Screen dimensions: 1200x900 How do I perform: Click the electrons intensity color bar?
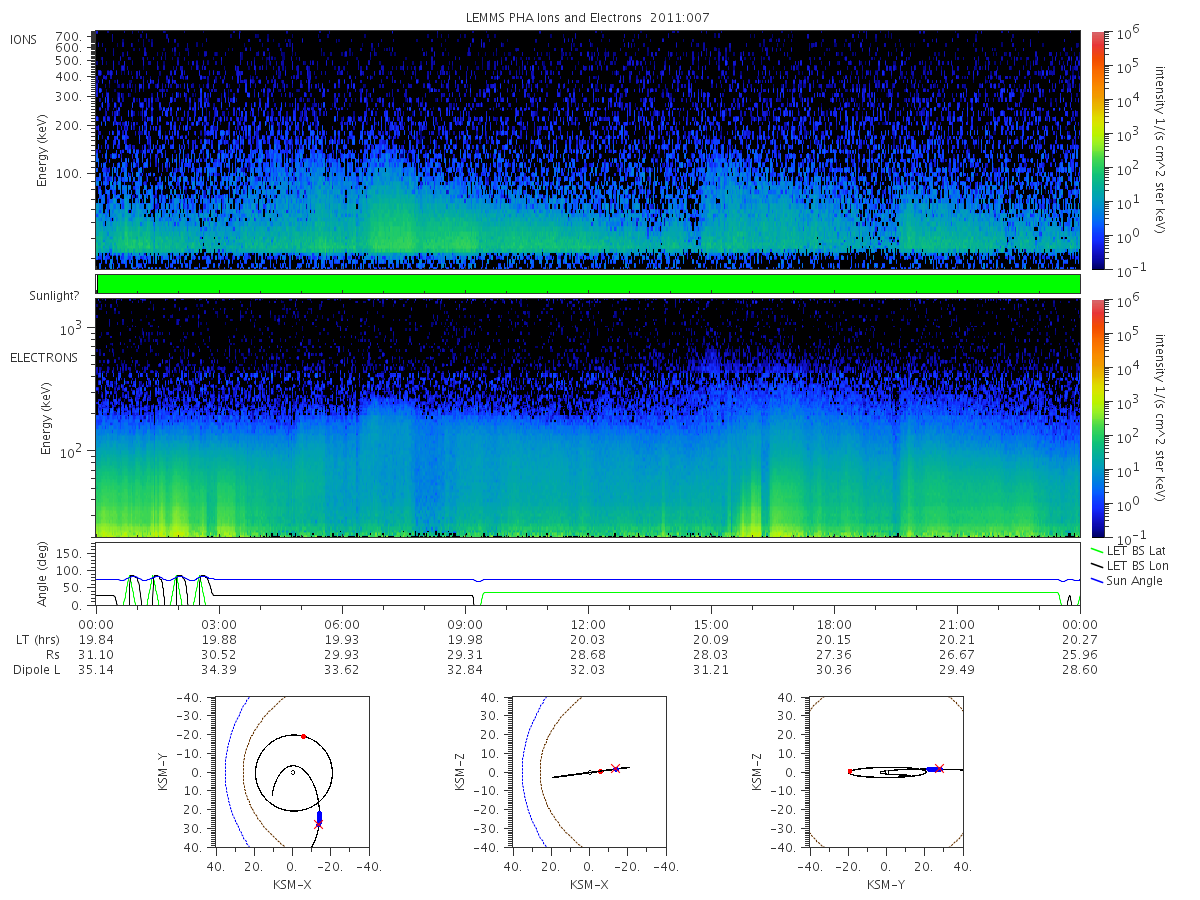coord(1097,418)
